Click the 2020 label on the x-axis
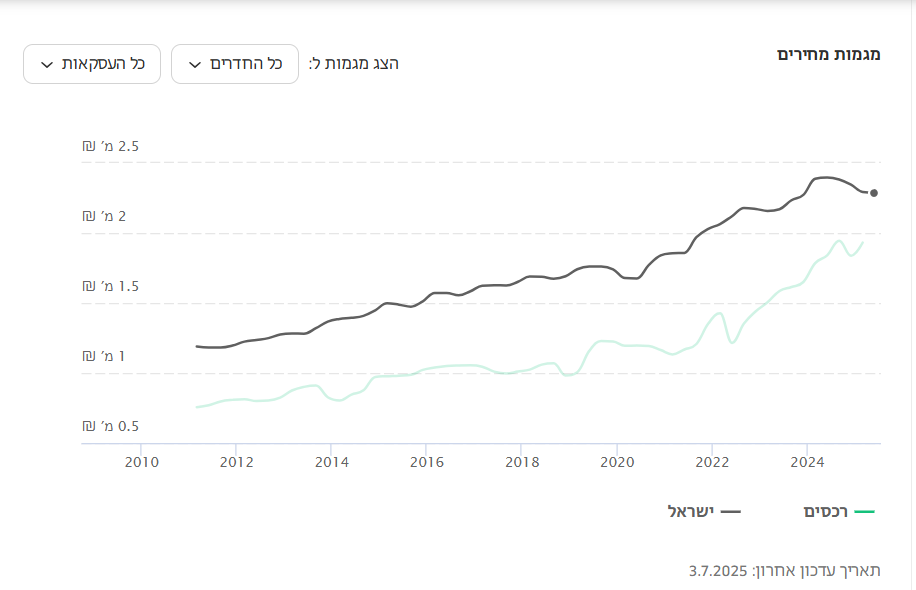The width and height of the screenshot is (916, 590). 617,462
